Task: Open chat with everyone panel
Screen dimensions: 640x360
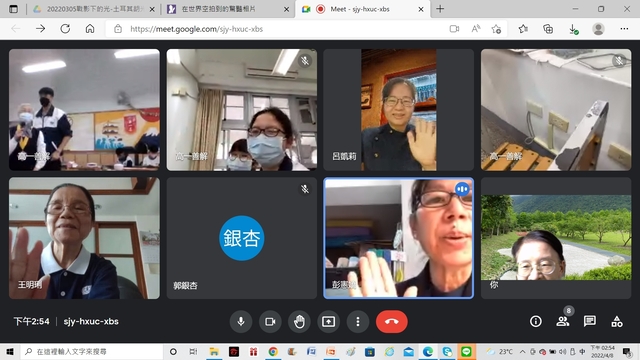Action: click(590, 322)
